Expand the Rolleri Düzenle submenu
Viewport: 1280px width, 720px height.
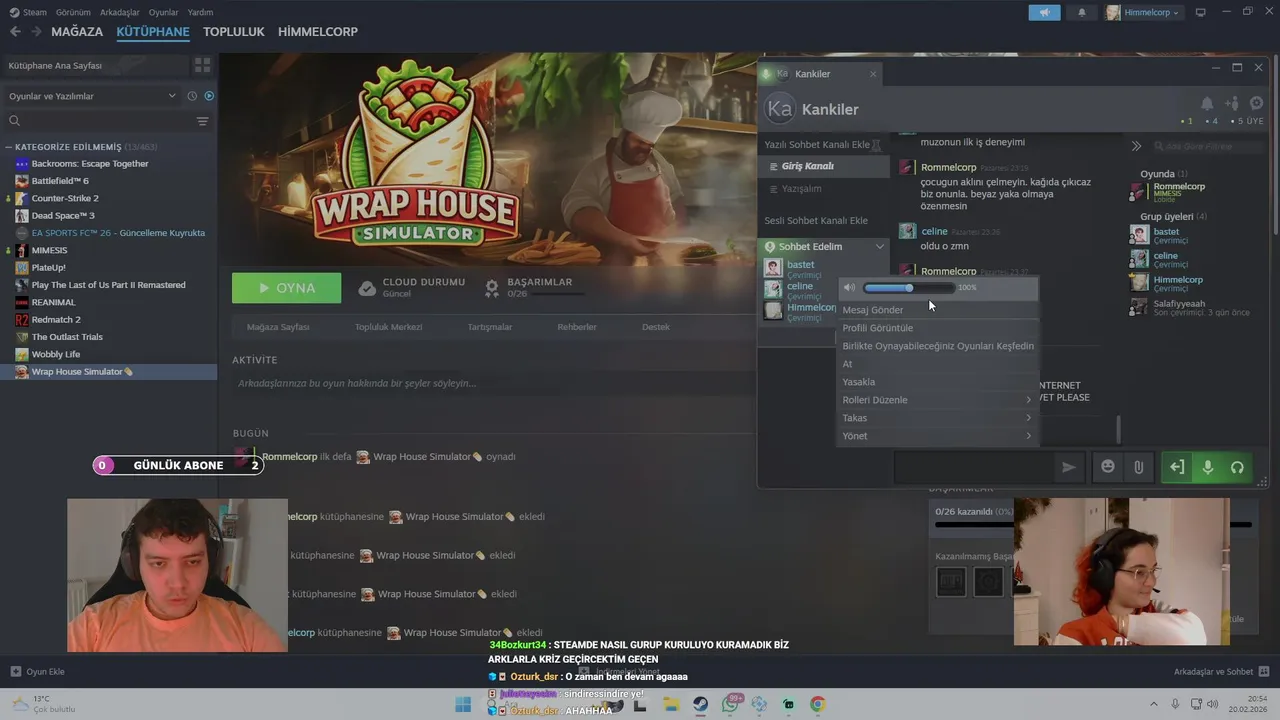click(x=938, y=400)
